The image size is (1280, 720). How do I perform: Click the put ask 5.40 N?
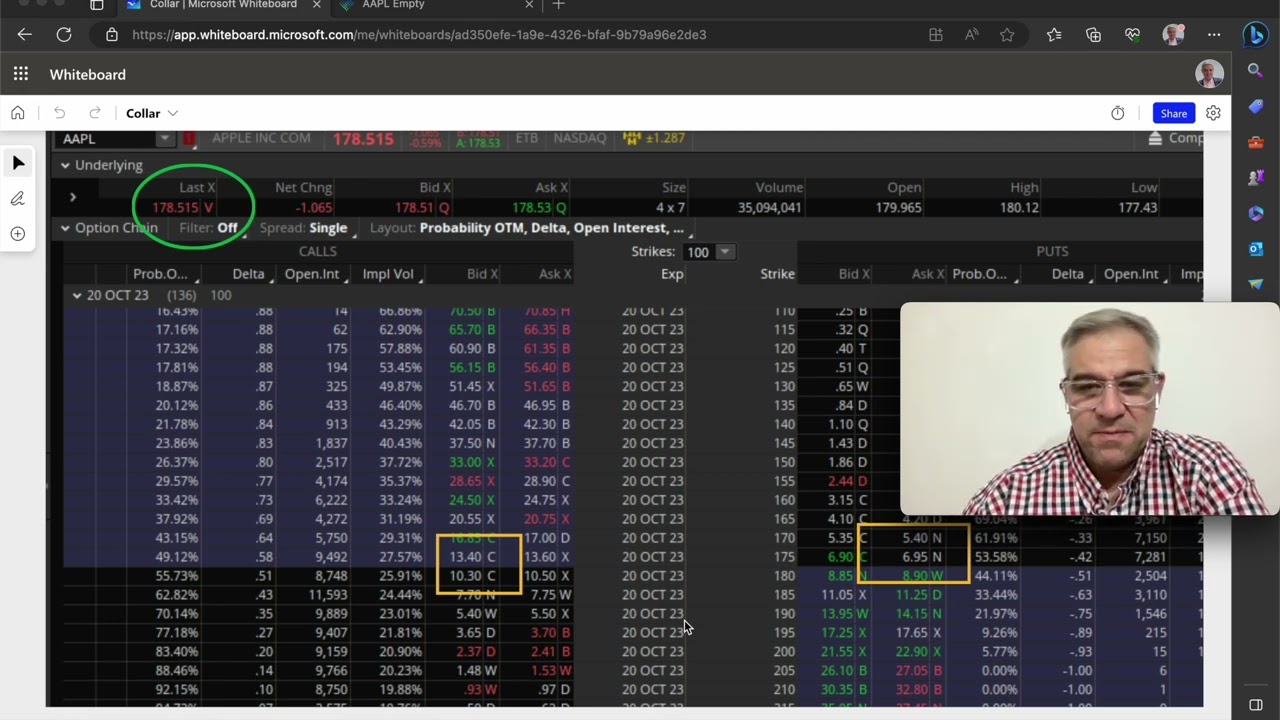(921, 538)
